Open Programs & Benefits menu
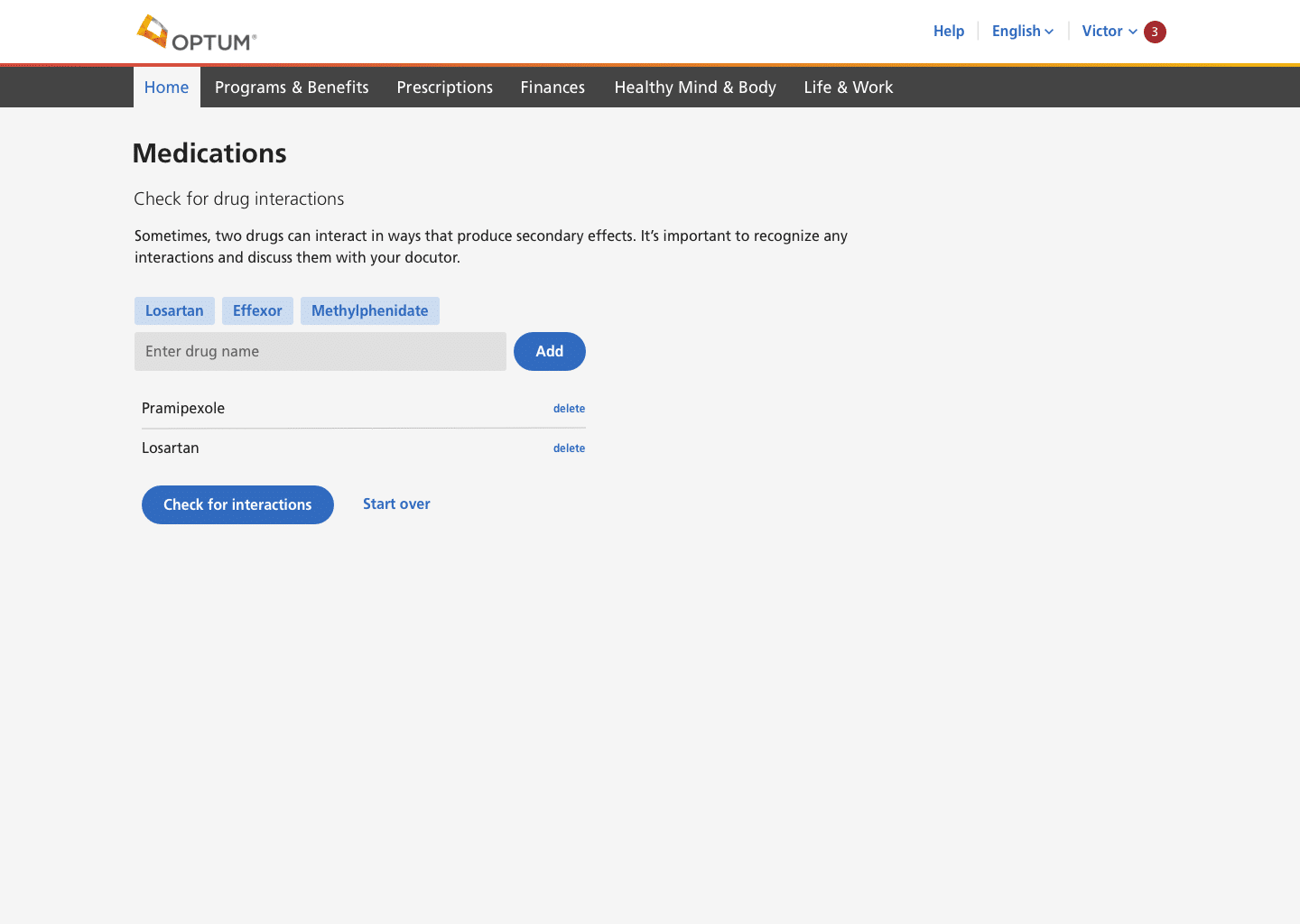Image resolution: width=1300 pixels, height=924 pixels. tap(292, 88)
